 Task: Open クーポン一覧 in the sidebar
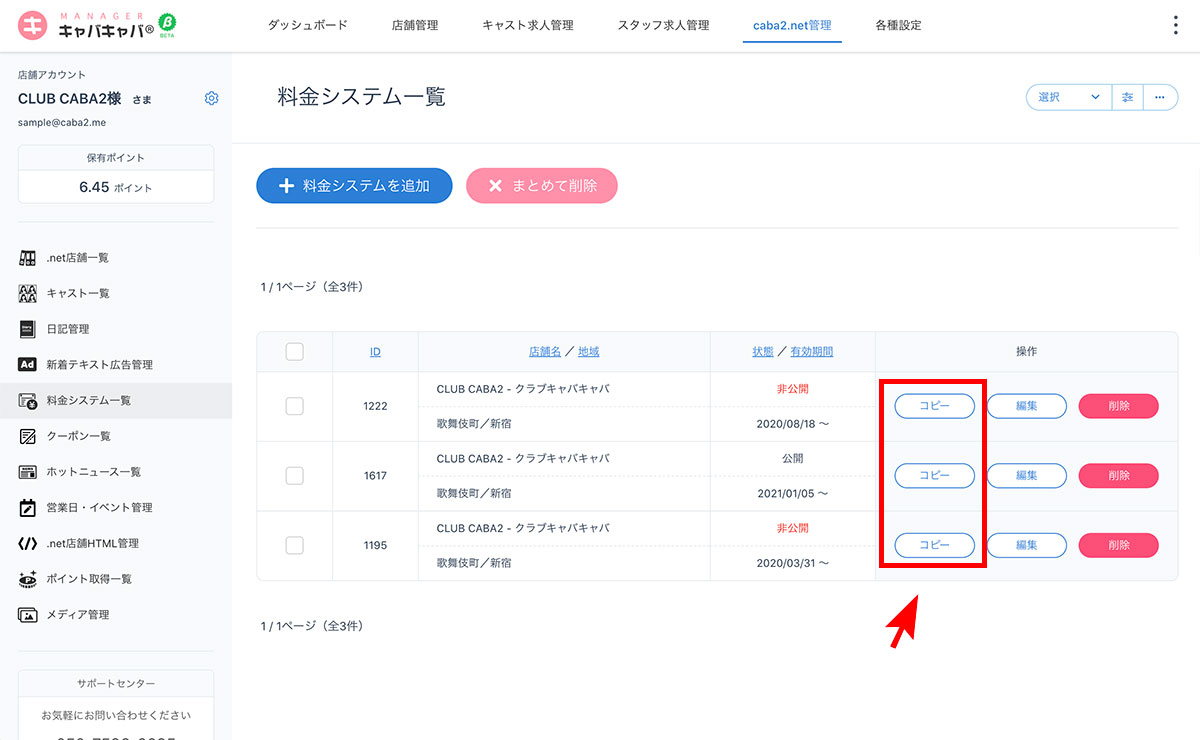[x=78, y=436]
